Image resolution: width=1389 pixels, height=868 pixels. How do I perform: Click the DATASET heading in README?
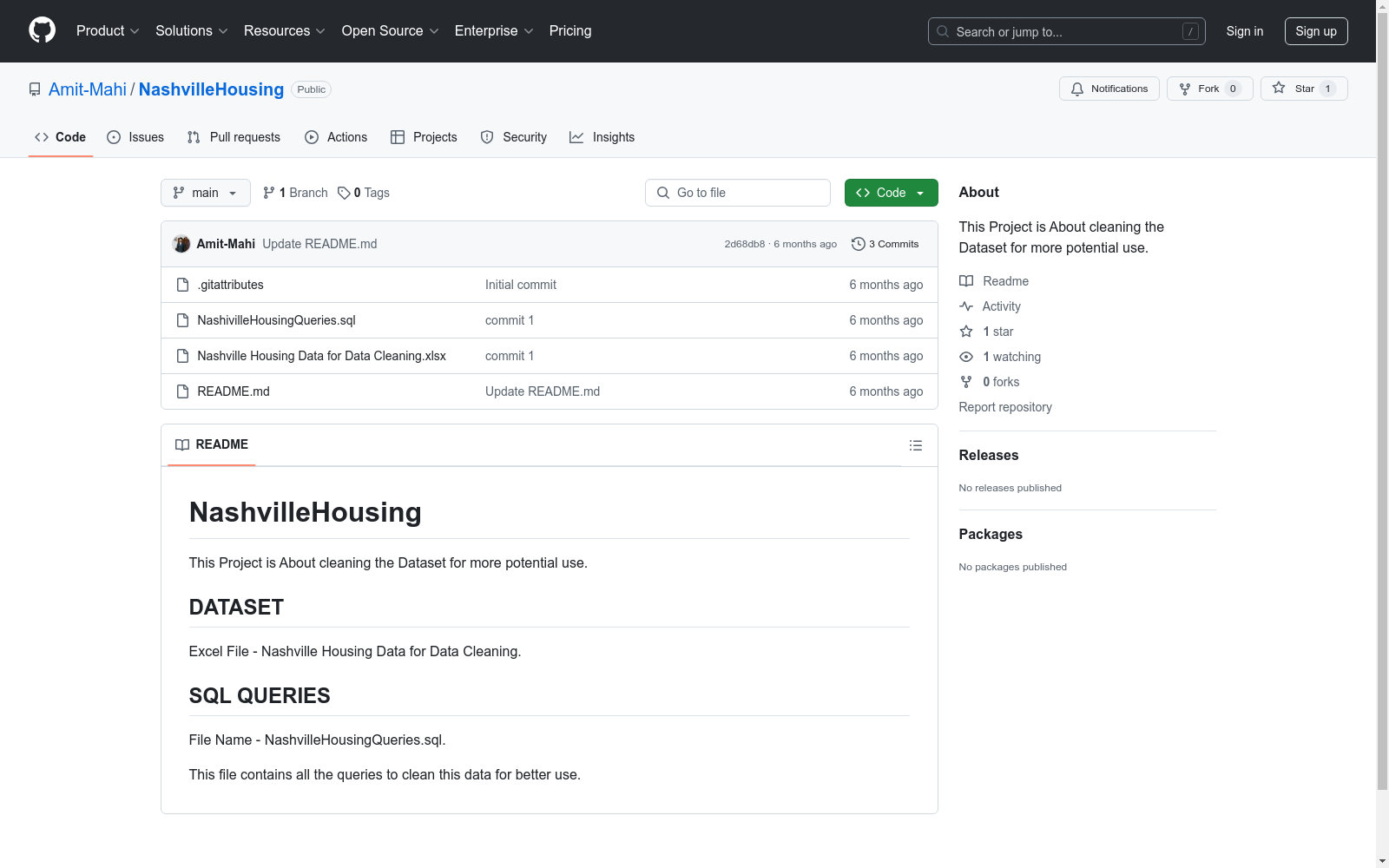click(x=236, y=607)
